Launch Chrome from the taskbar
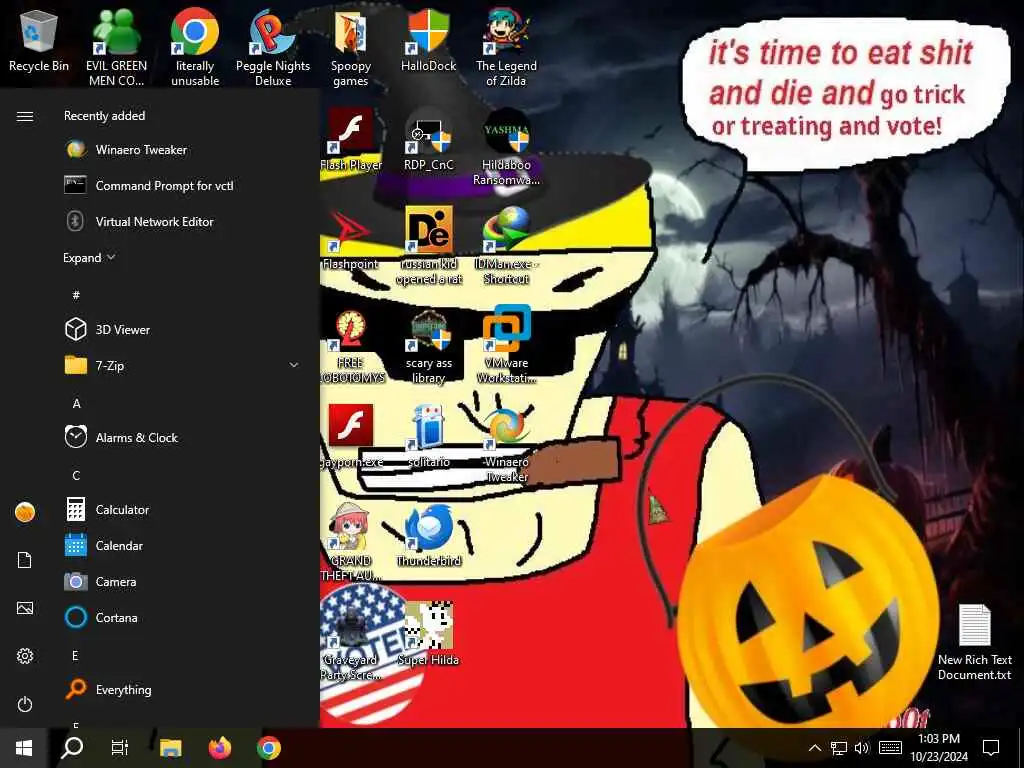 [x=269, y=748]
